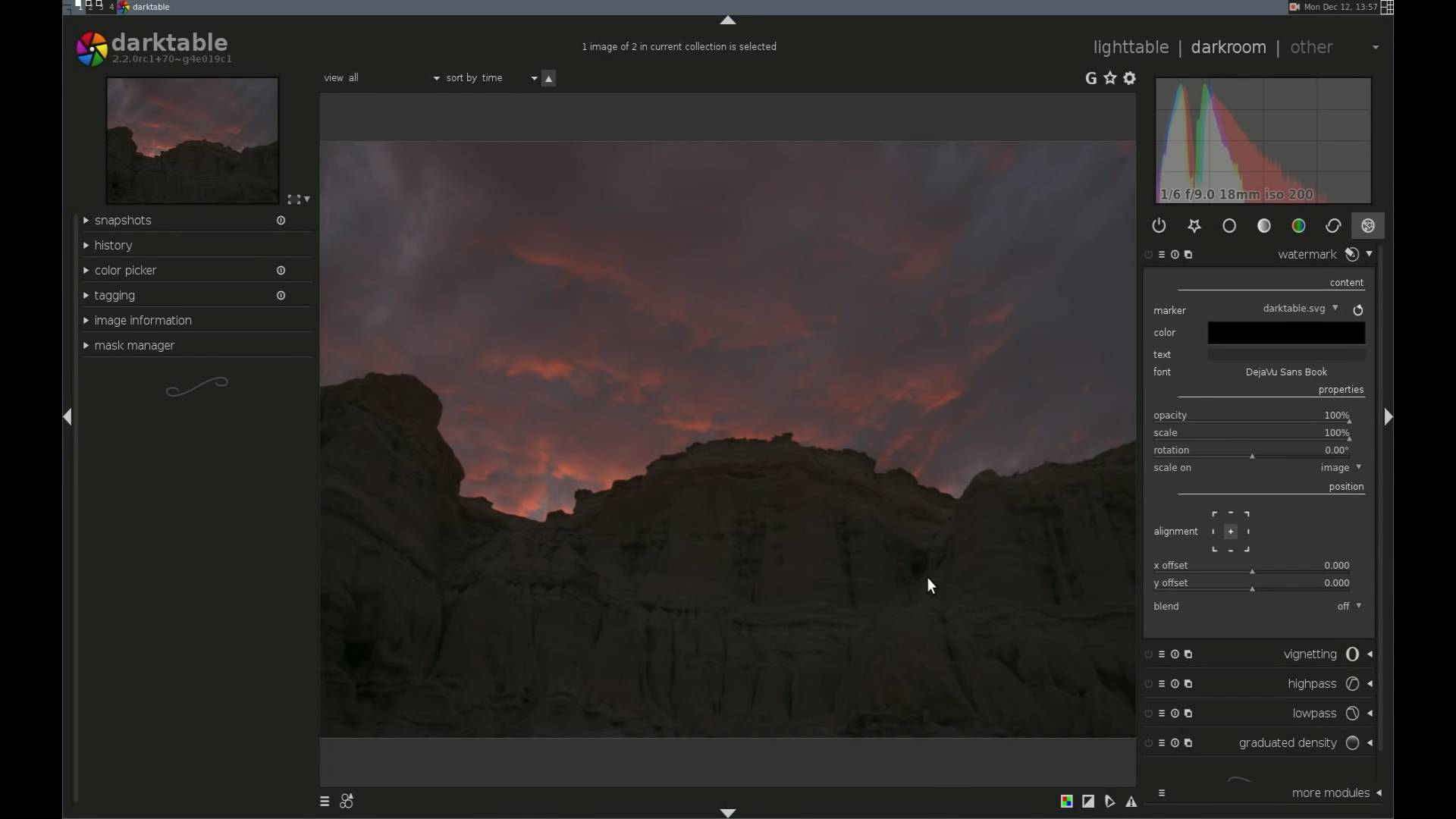This screenshot has width=1456, height=819.
Task: Click the watermark color swatch
Action: pyautogui.click(x=1285, y=333)
